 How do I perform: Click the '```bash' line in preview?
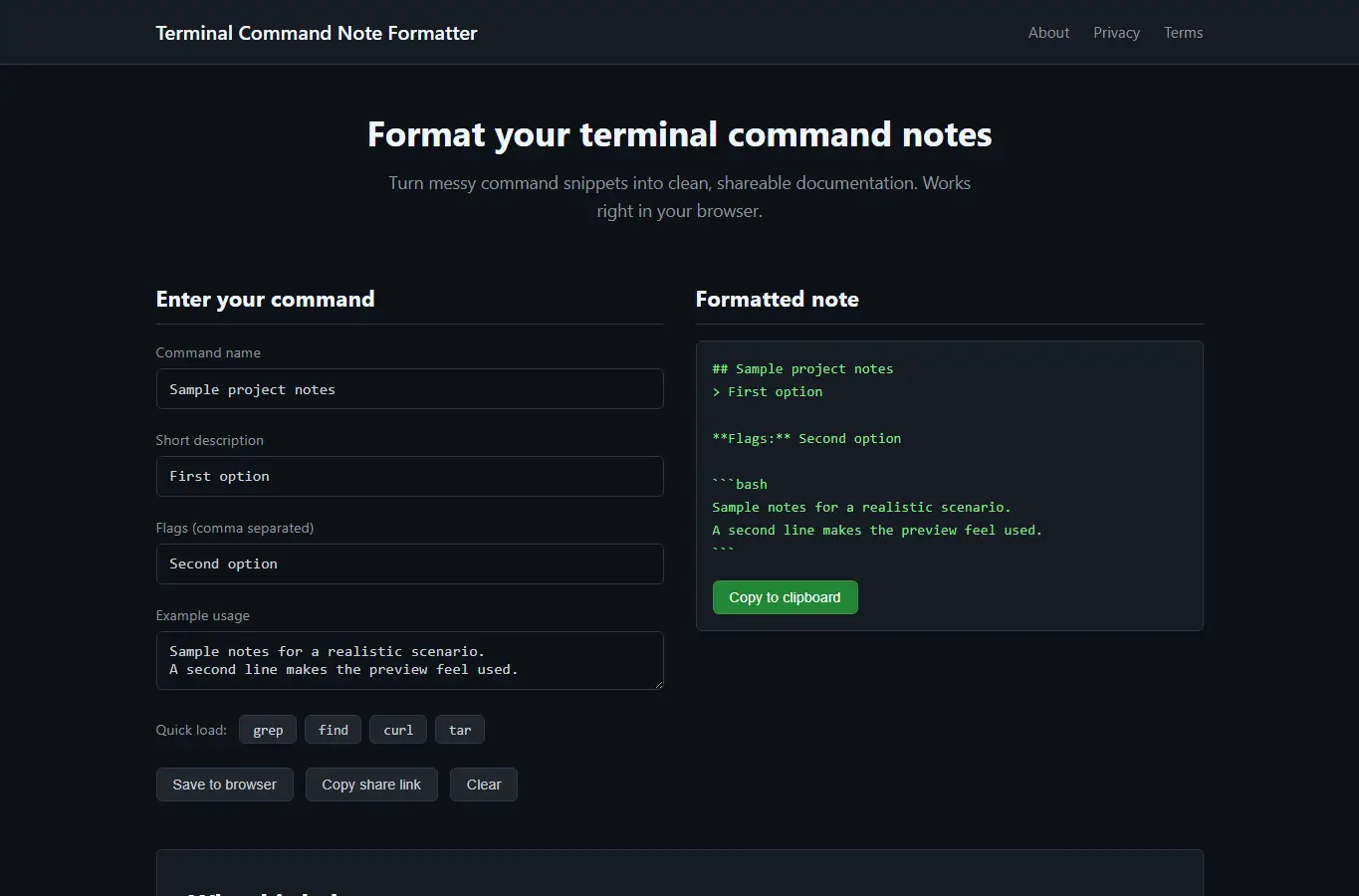coord(740,485)
